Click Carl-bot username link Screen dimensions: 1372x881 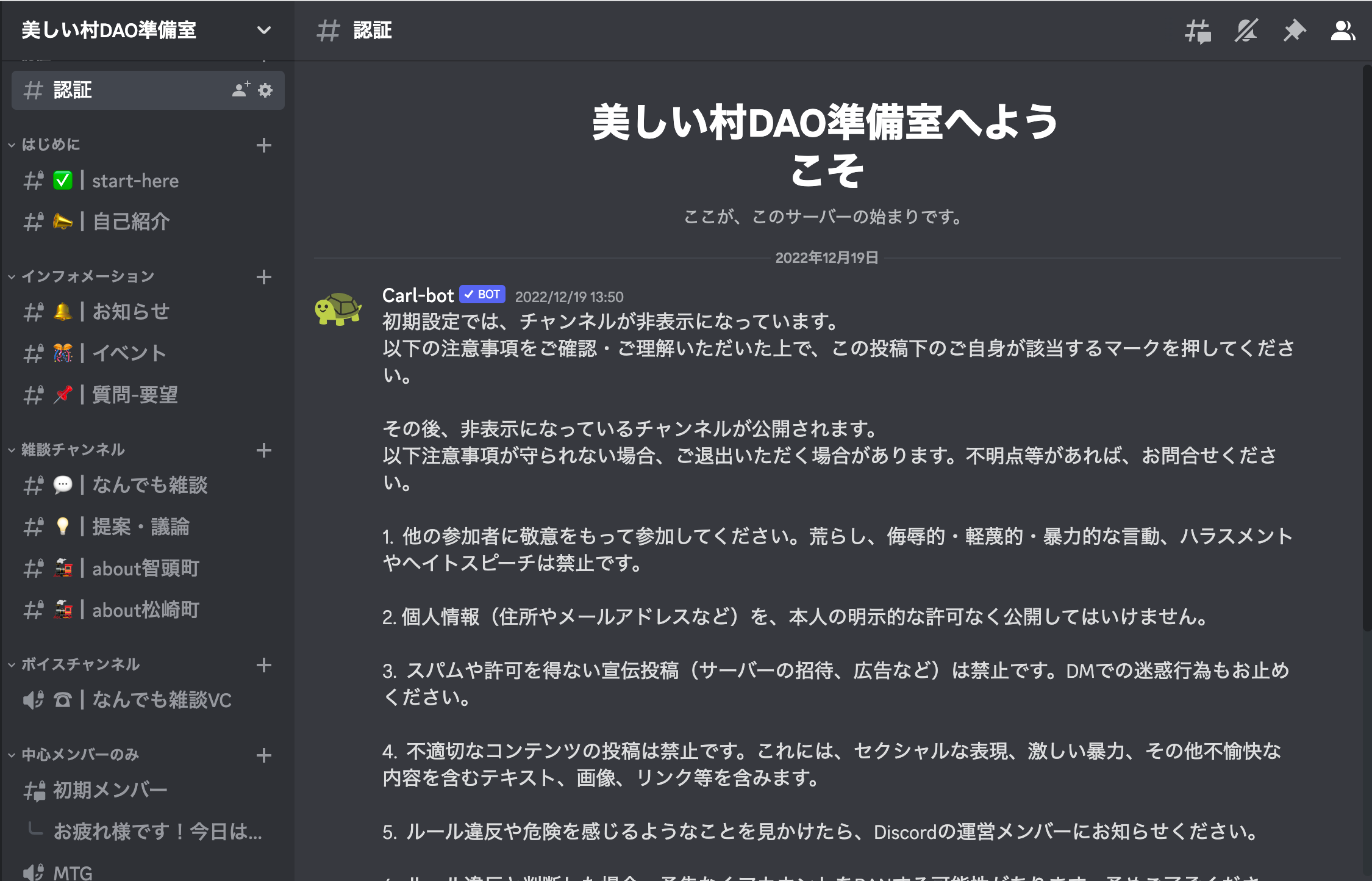[418, 296]
